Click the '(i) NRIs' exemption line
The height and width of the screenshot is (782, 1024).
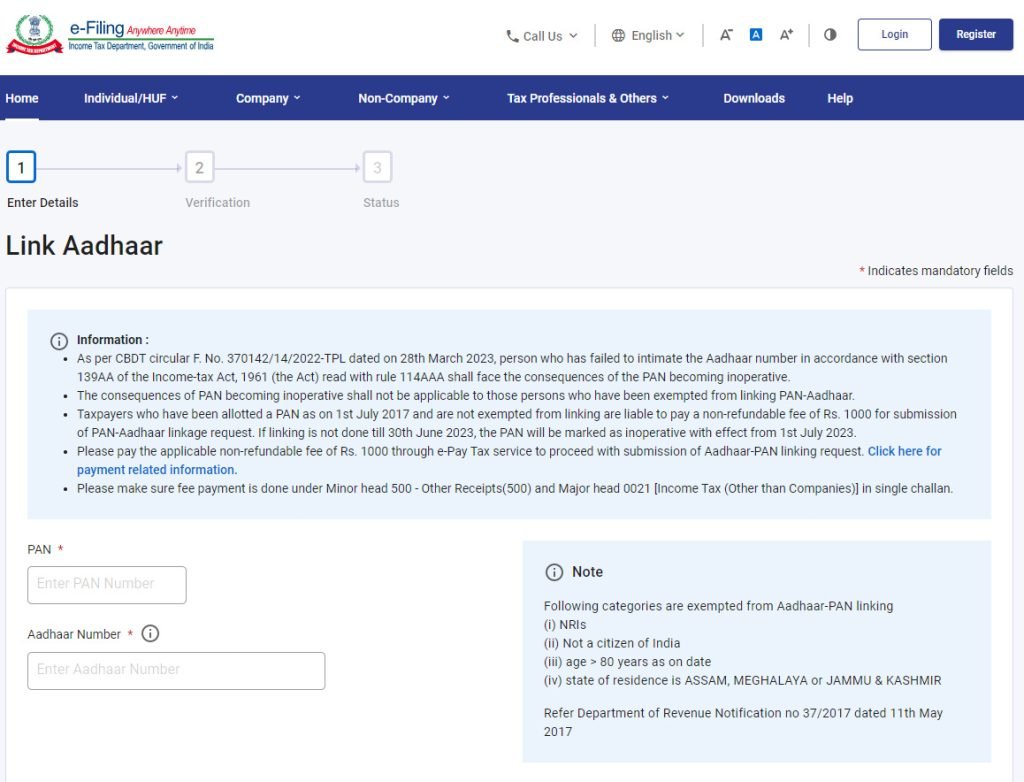[565, 625]
